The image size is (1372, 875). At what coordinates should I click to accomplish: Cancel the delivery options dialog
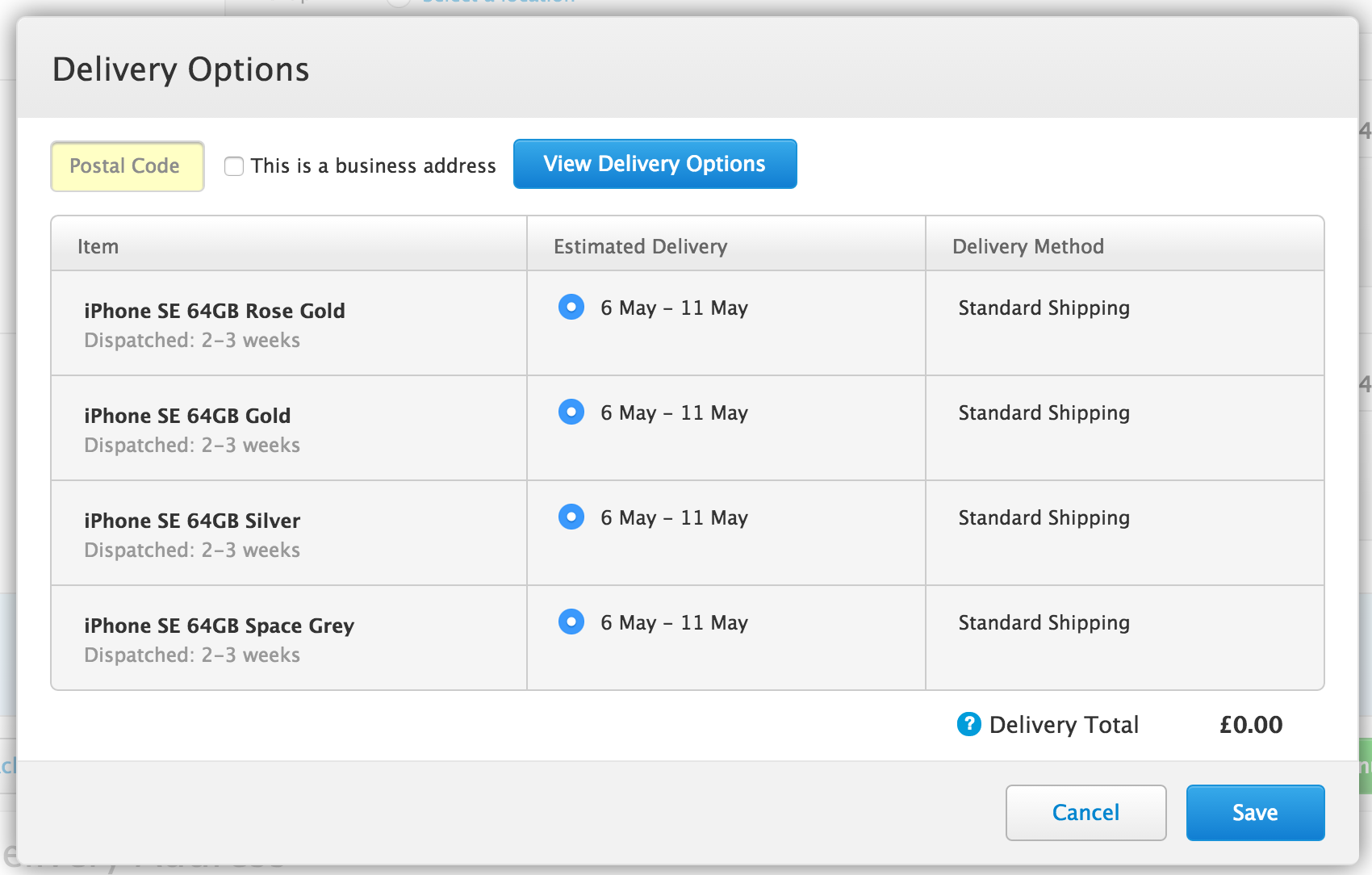[1085, 812]
